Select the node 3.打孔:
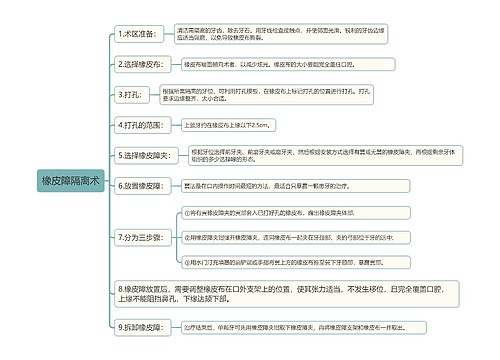 pyautogui.click(x=132, y=95)
